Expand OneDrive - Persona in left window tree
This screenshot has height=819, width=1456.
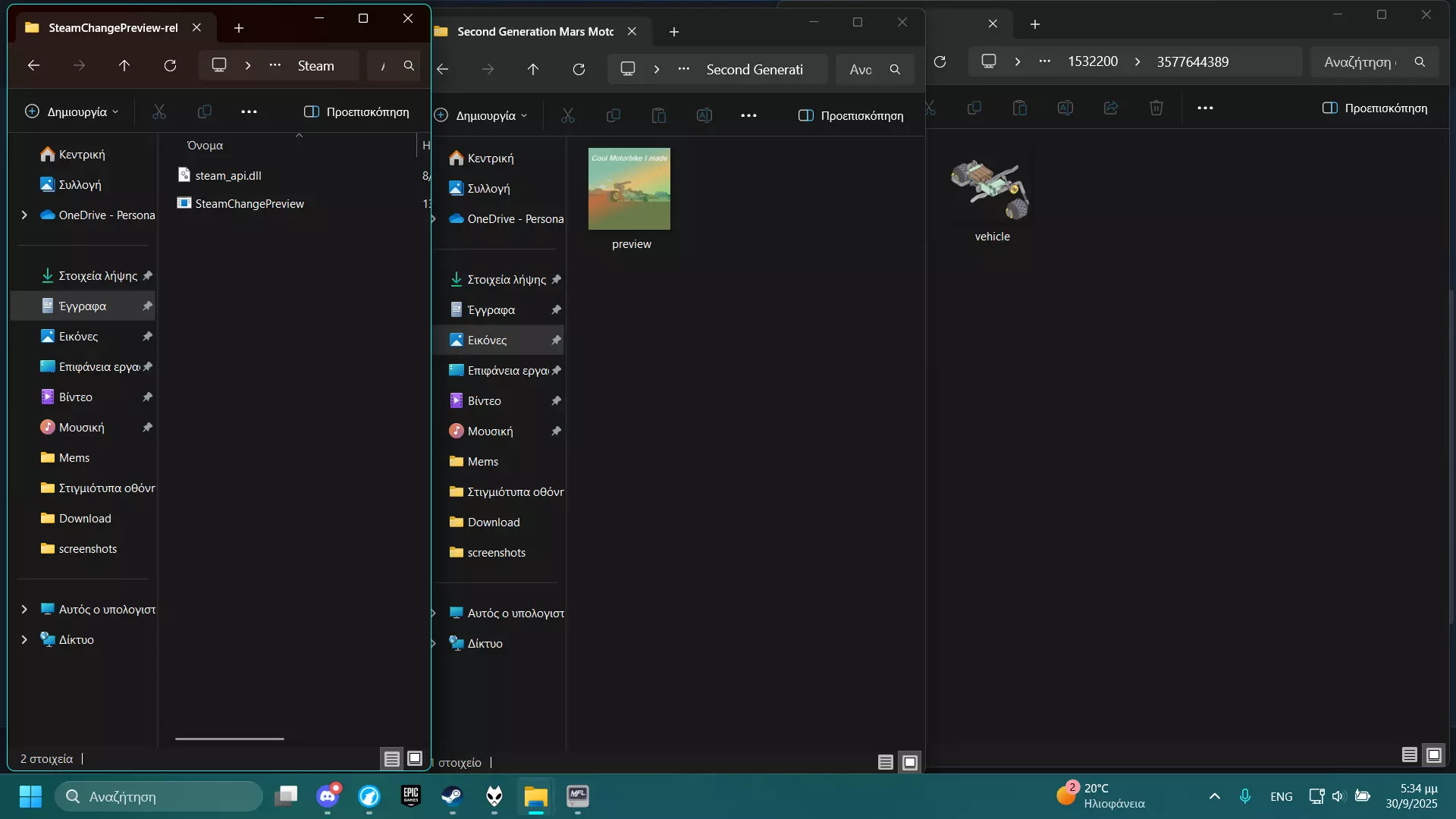pos(24,215)
